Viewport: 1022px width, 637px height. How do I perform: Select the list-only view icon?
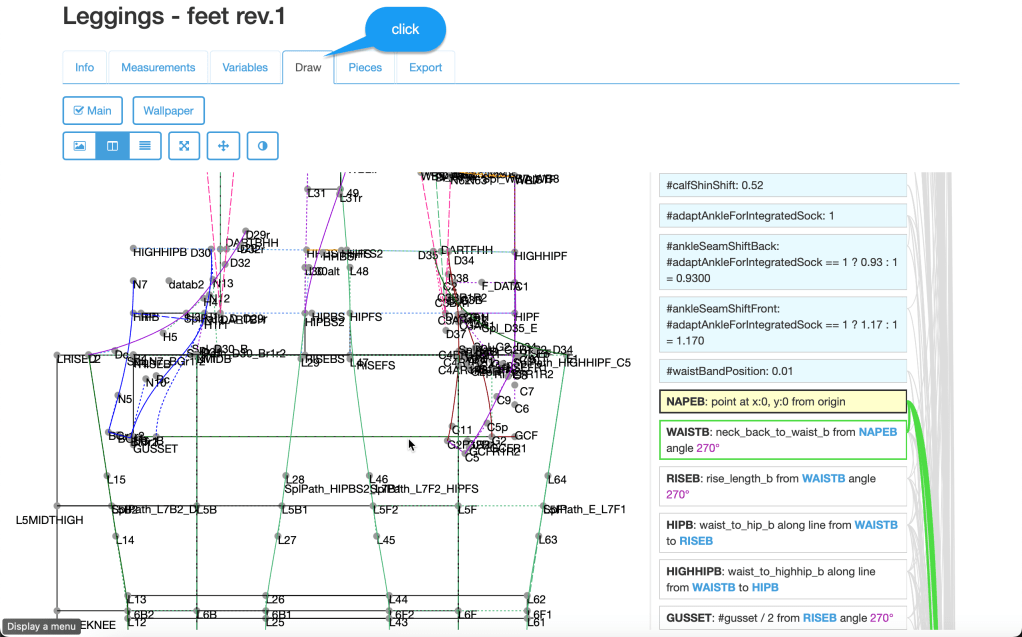(x=145, y=146)
